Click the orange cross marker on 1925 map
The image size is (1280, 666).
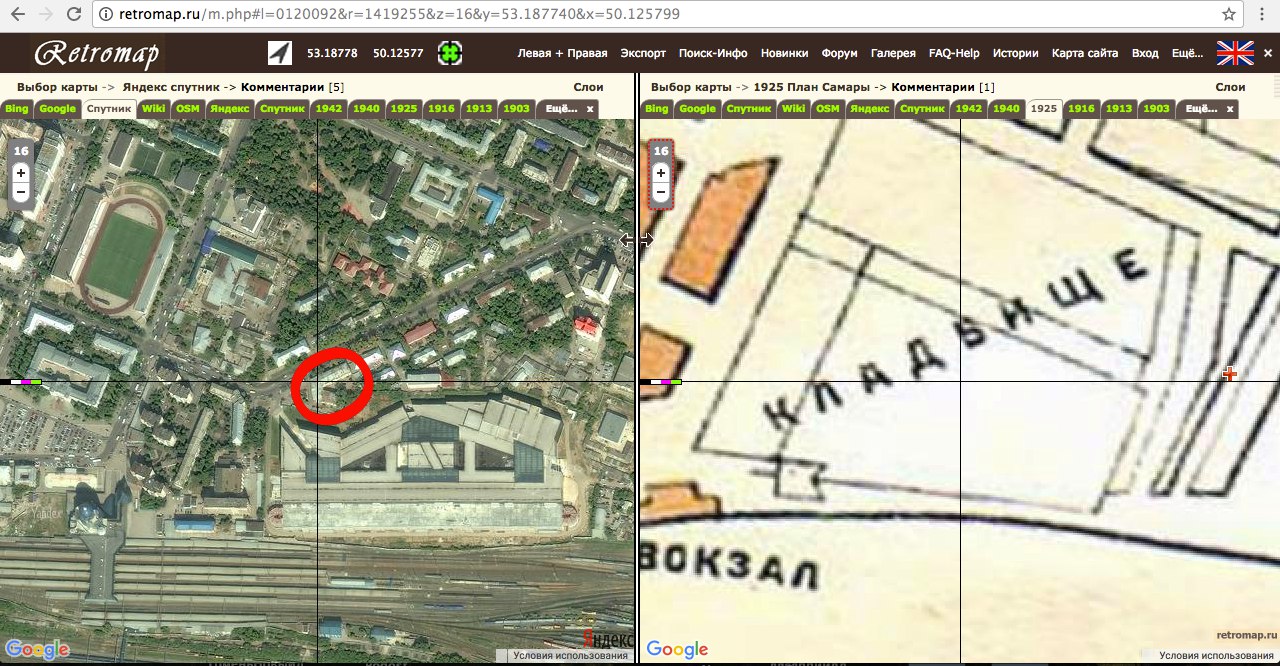(x=1230, y=374)
